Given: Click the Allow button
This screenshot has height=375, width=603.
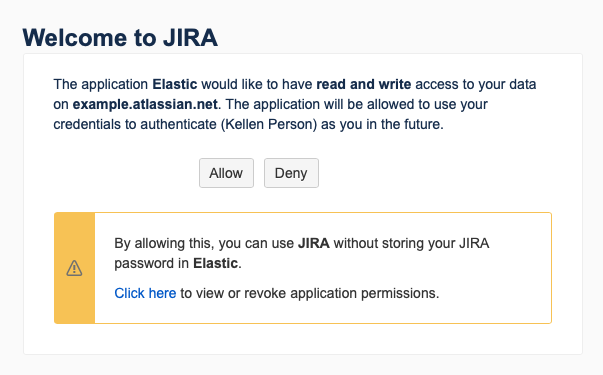Looking at the screenshot, I should pyautogui.click(x=226, y=173).
